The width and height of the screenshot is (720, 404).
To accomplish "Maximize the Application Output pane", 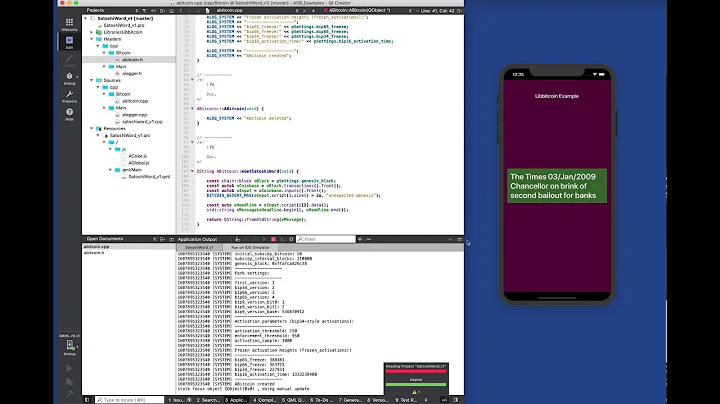I will (459, 239).
